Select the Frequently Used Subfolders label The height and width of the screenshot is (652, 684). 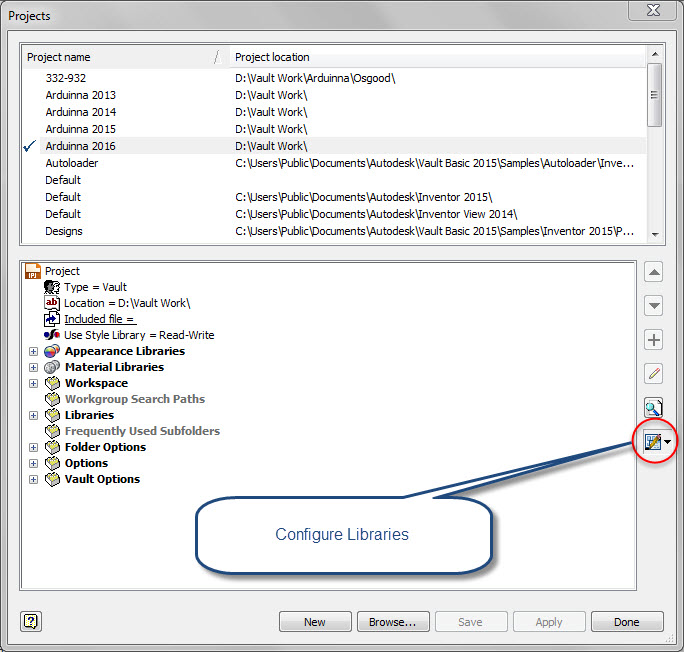pos(142,431)
